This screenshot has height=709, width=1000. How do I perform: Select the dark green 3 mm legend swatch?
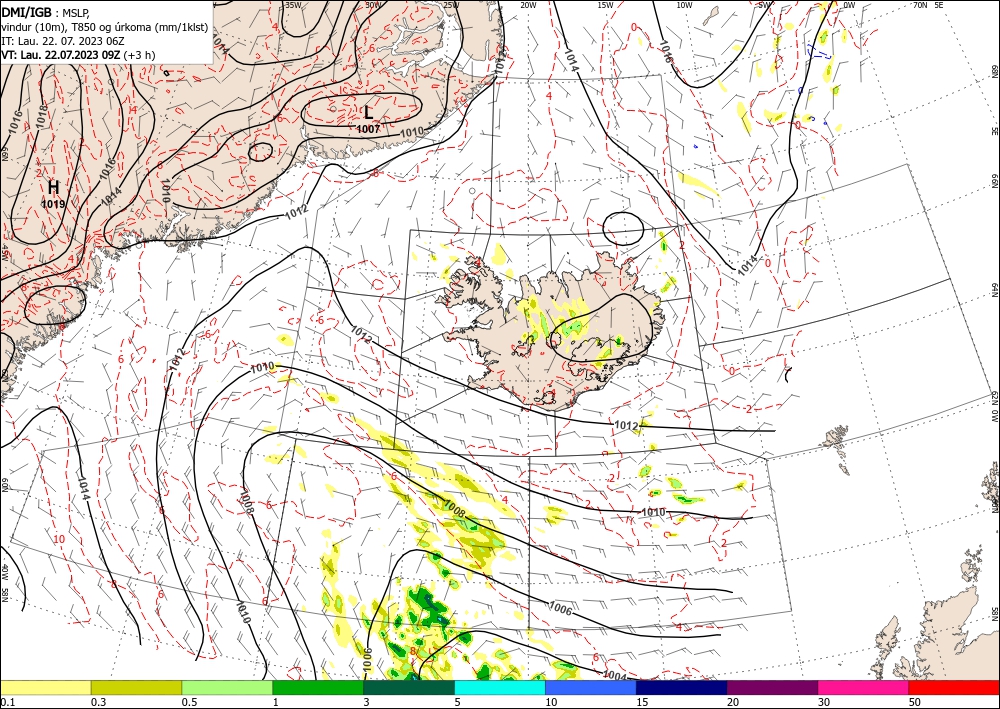(409, 687)
